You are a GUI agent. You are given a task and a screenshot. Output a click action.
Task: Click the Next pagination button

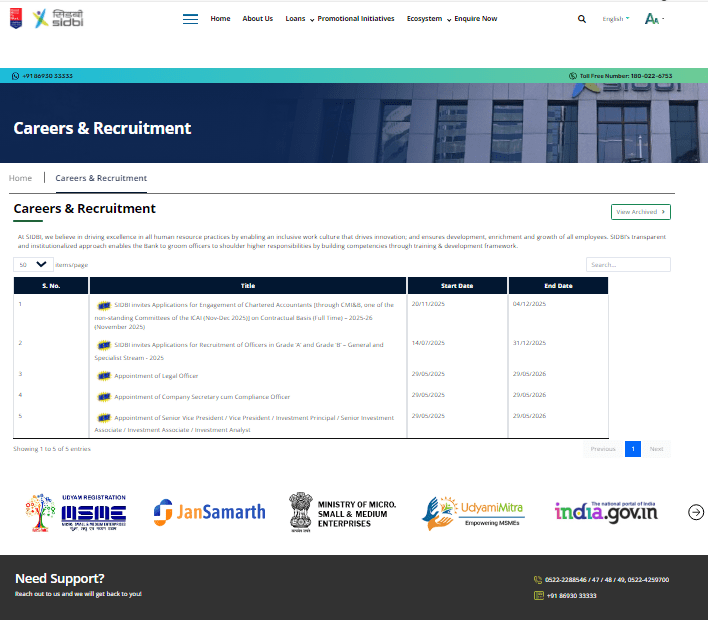pyautogui.click(x=656, y=449)
